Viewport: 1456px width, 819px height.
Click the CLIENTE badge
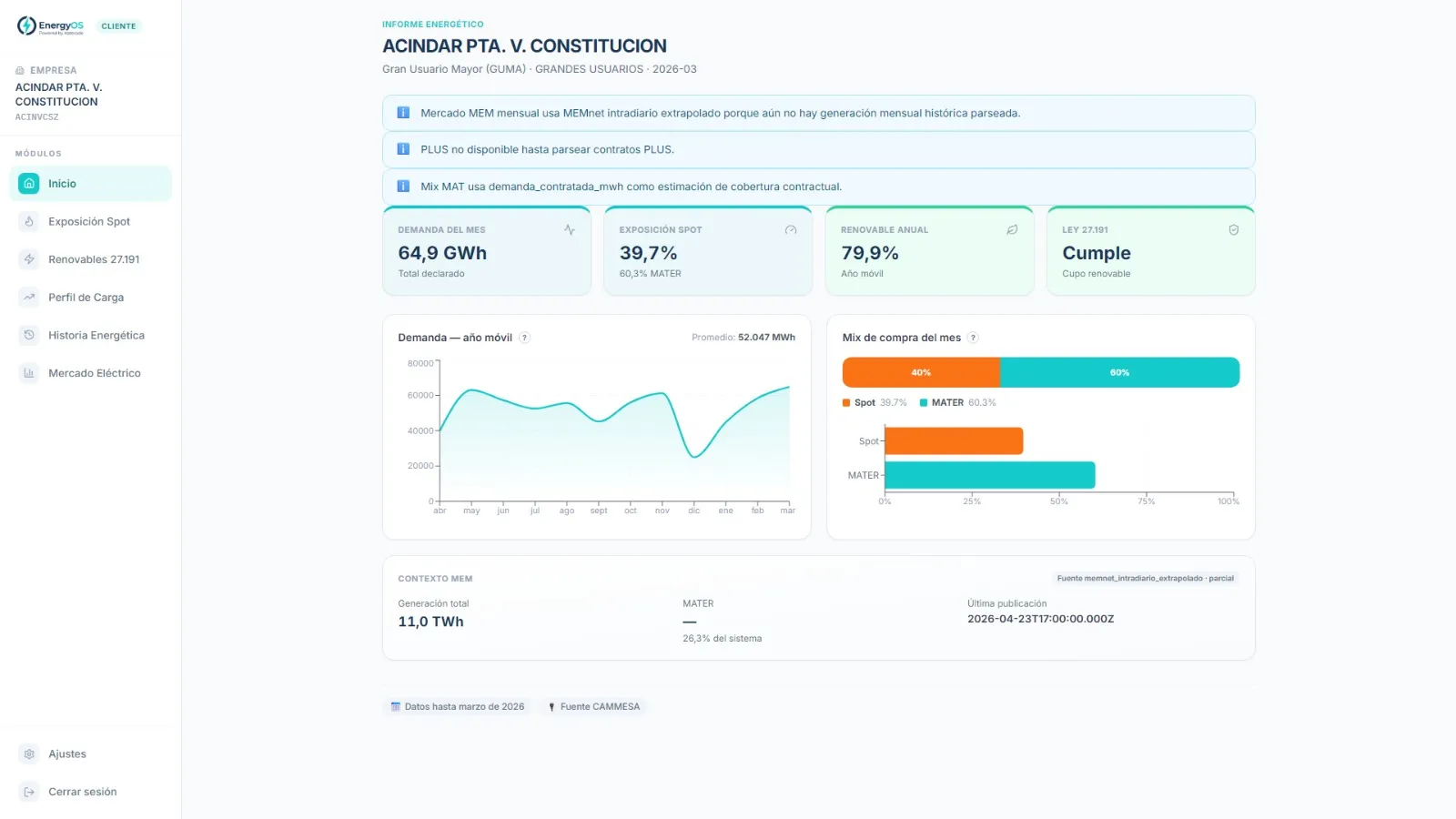point(118,26)
